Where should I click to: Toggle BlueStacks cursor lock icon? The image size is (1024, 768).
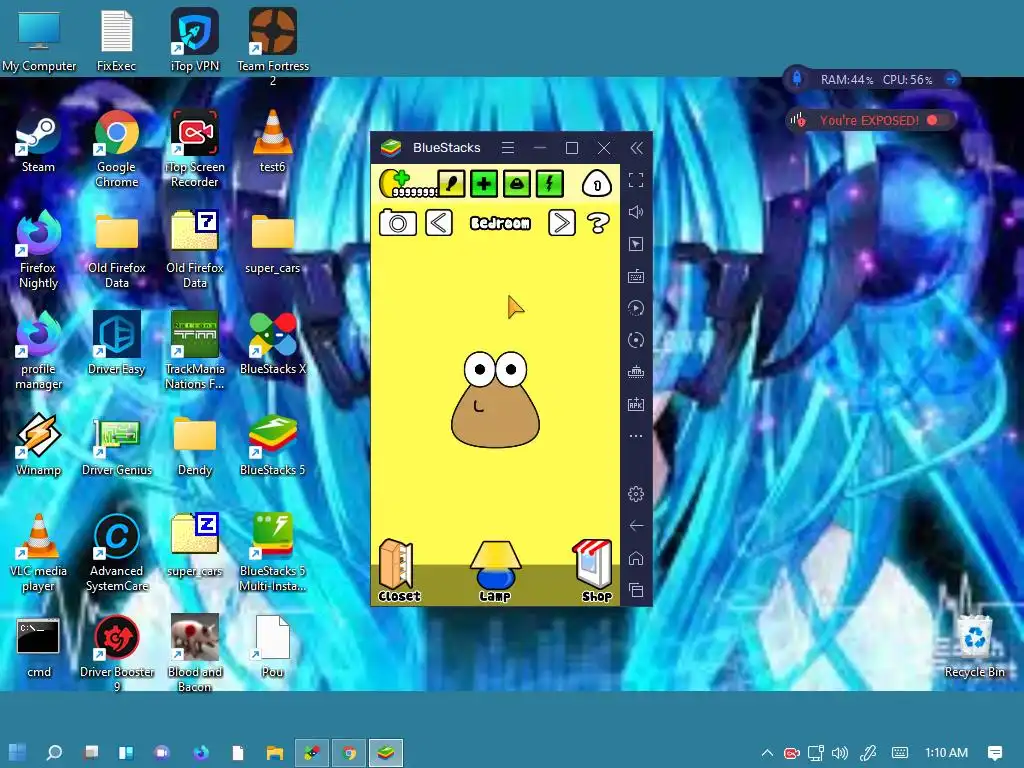tap(635, 244)
